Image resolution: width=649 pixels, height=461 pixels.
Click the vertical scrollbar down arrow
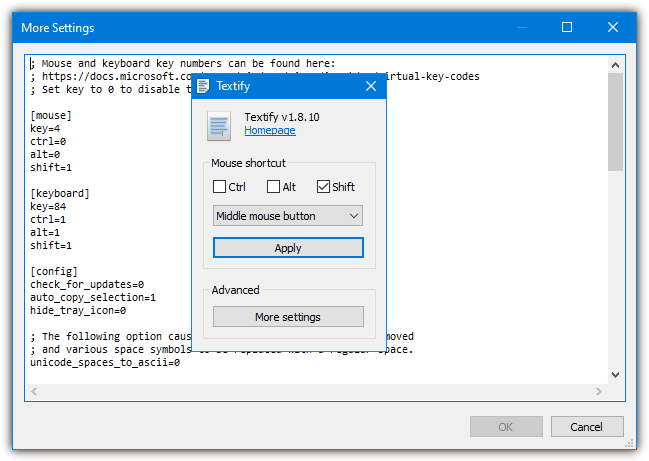pyautogui.click(x=615, y=375)
